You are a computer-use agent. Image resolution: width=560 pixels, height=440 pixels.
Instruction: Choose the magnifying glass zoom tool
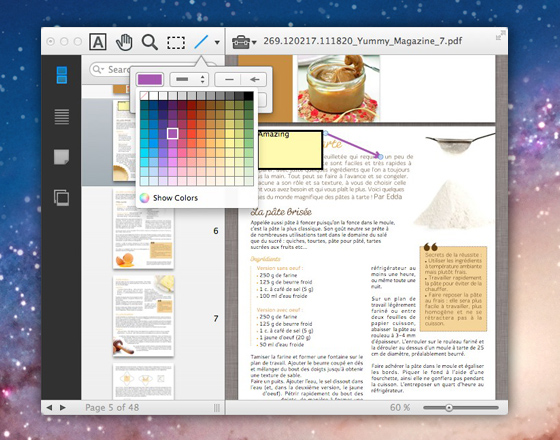point(150,42)
